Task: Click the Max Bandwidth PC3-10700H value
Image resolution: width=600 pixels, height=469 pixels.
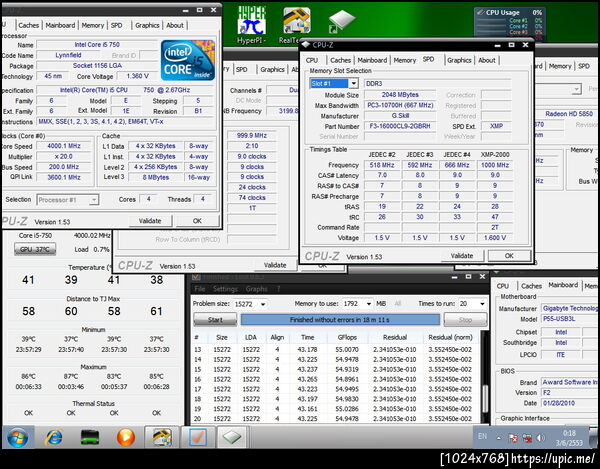Action: pos(399,105)
